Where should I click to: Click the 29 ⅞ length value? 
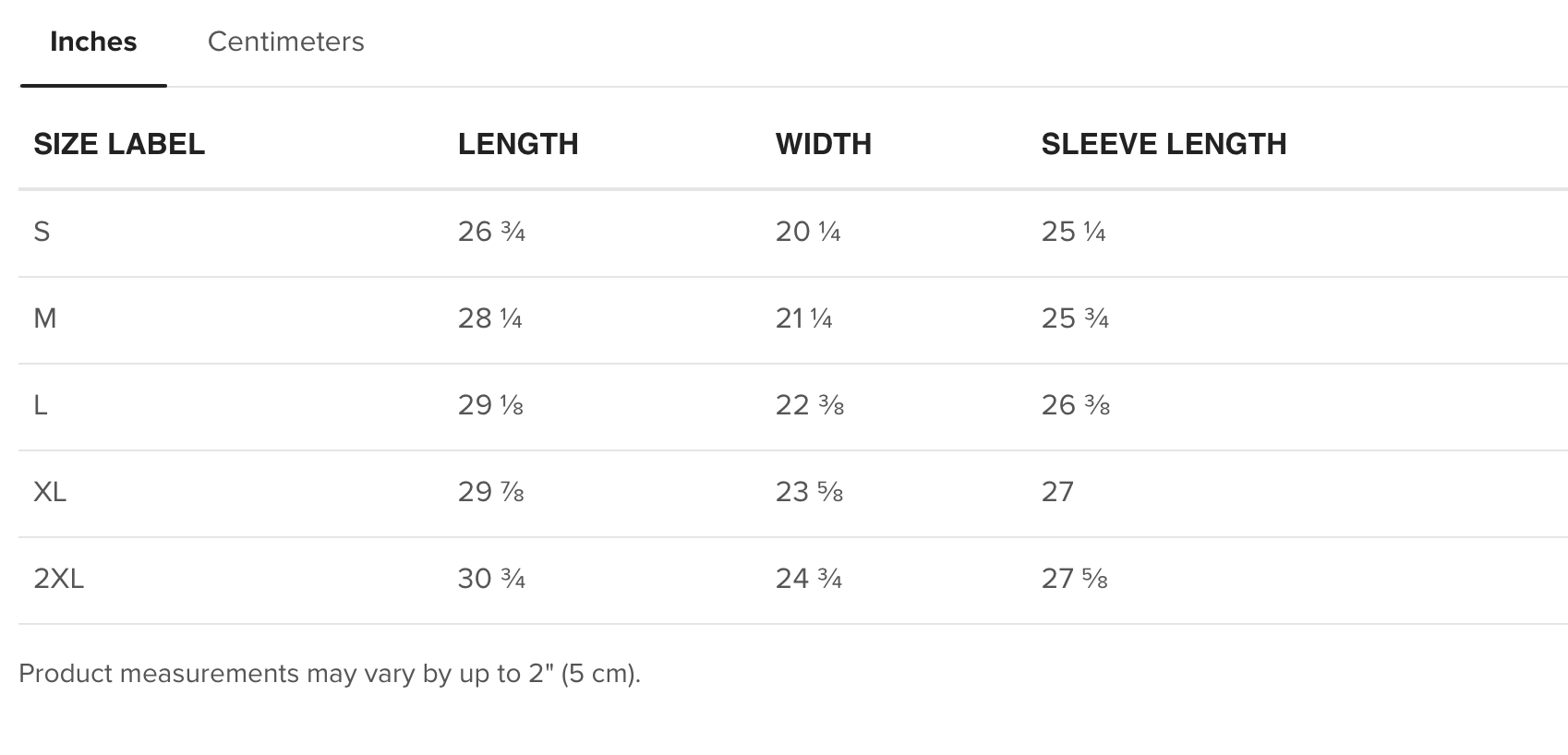(x=490, y=492)
